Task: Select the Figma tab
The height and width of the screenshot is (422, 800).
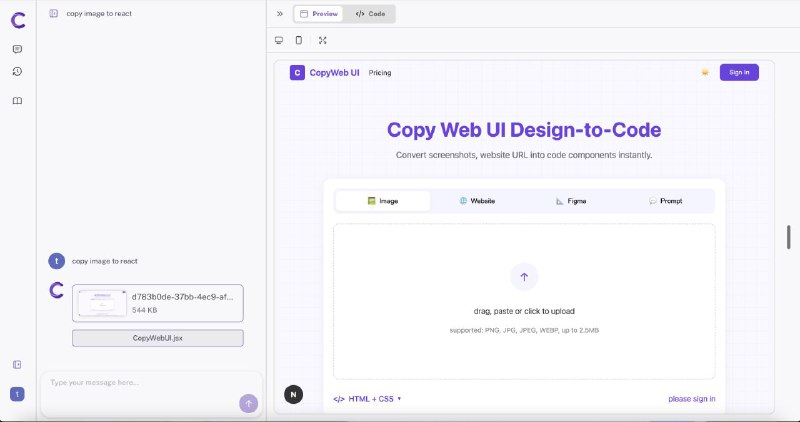Action: point(571,201)
